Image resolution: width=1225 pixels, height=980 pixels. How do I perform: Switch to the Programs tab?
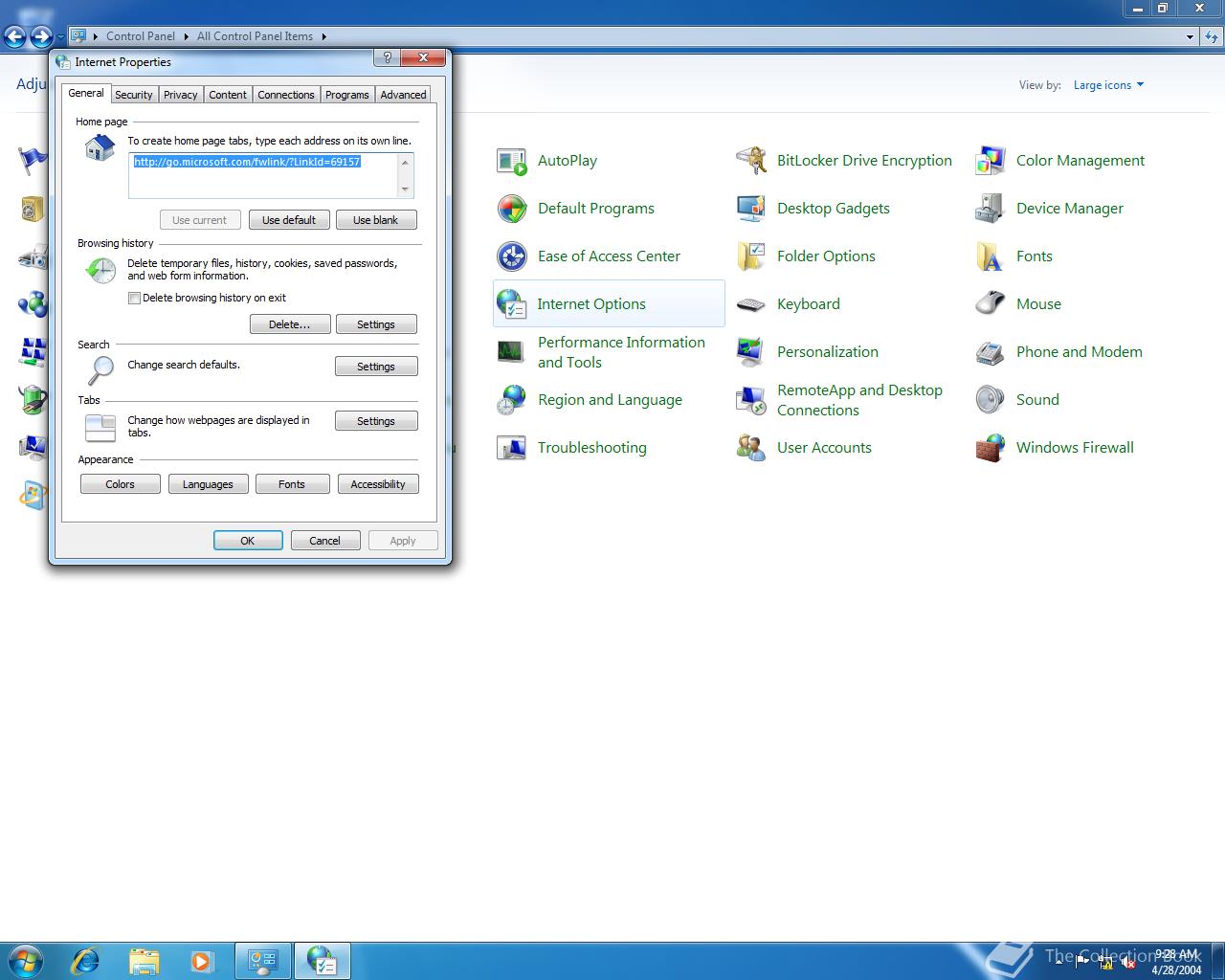coord(346,95)
